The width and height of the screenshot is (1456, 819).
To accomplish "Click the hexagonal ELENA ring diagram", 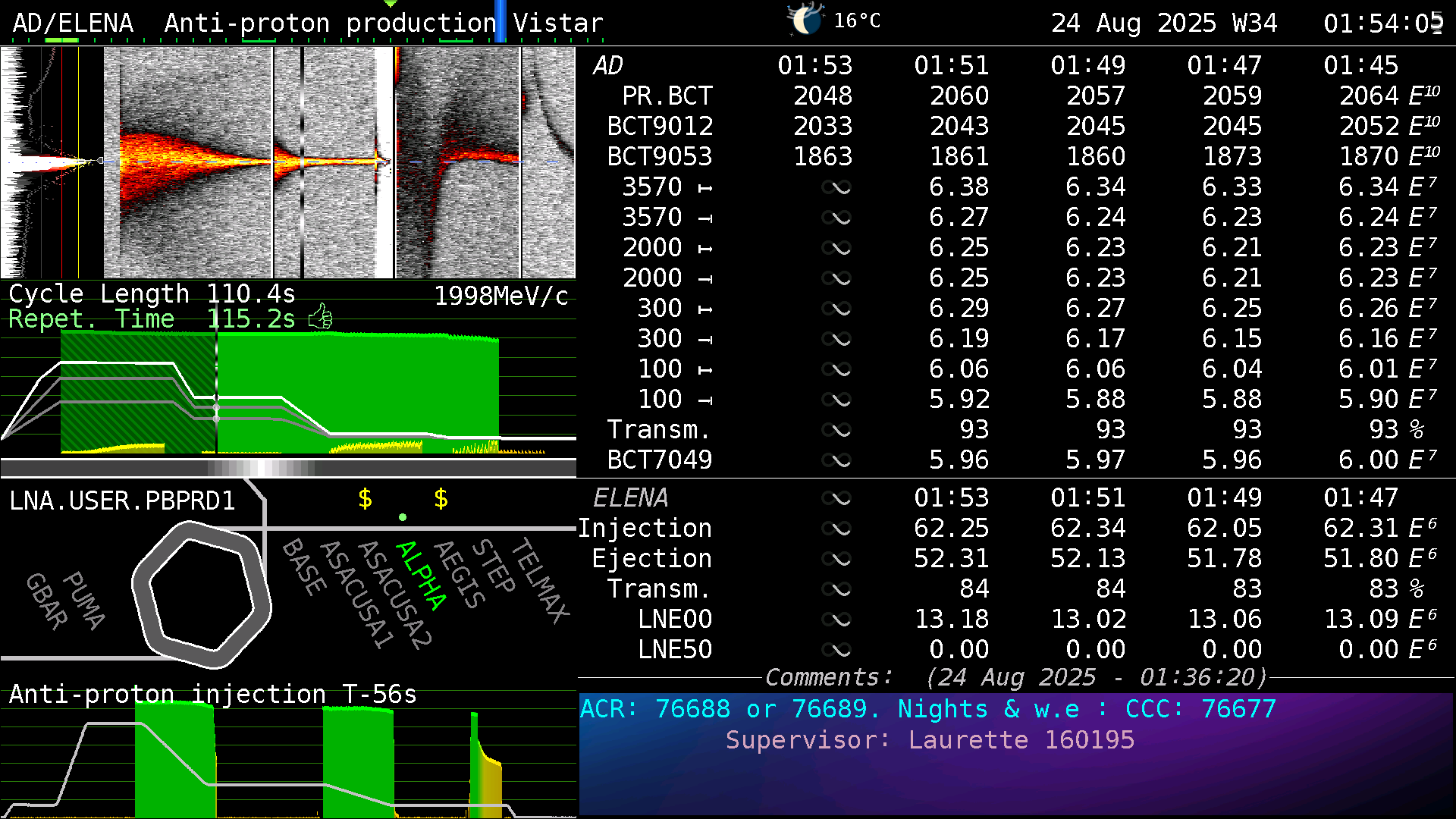I will coord(202,594).
